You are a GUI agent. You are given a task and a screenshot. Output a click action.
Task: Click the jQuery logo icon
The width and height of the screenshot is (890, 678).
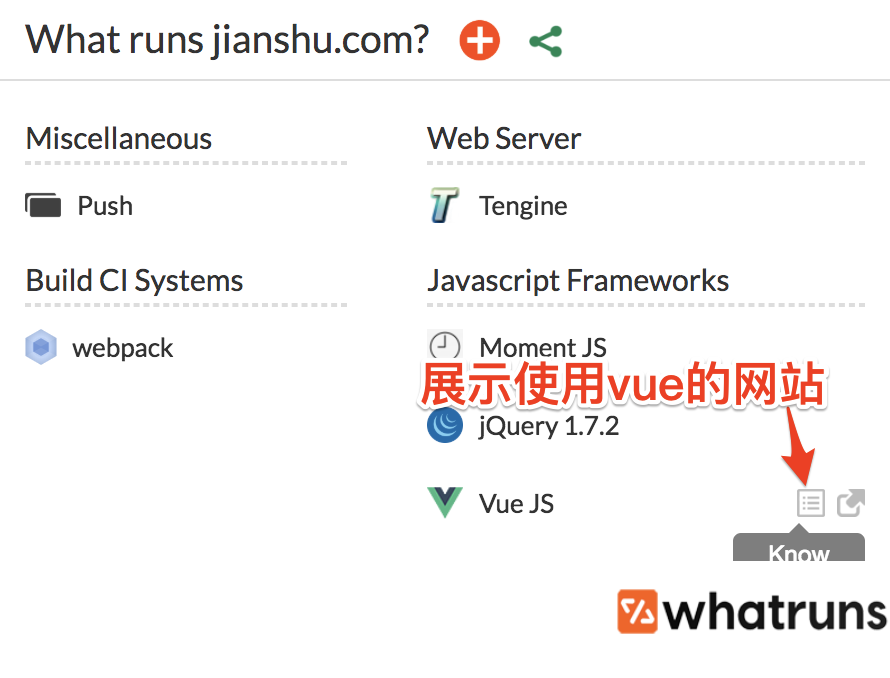[x=445, y=425]
